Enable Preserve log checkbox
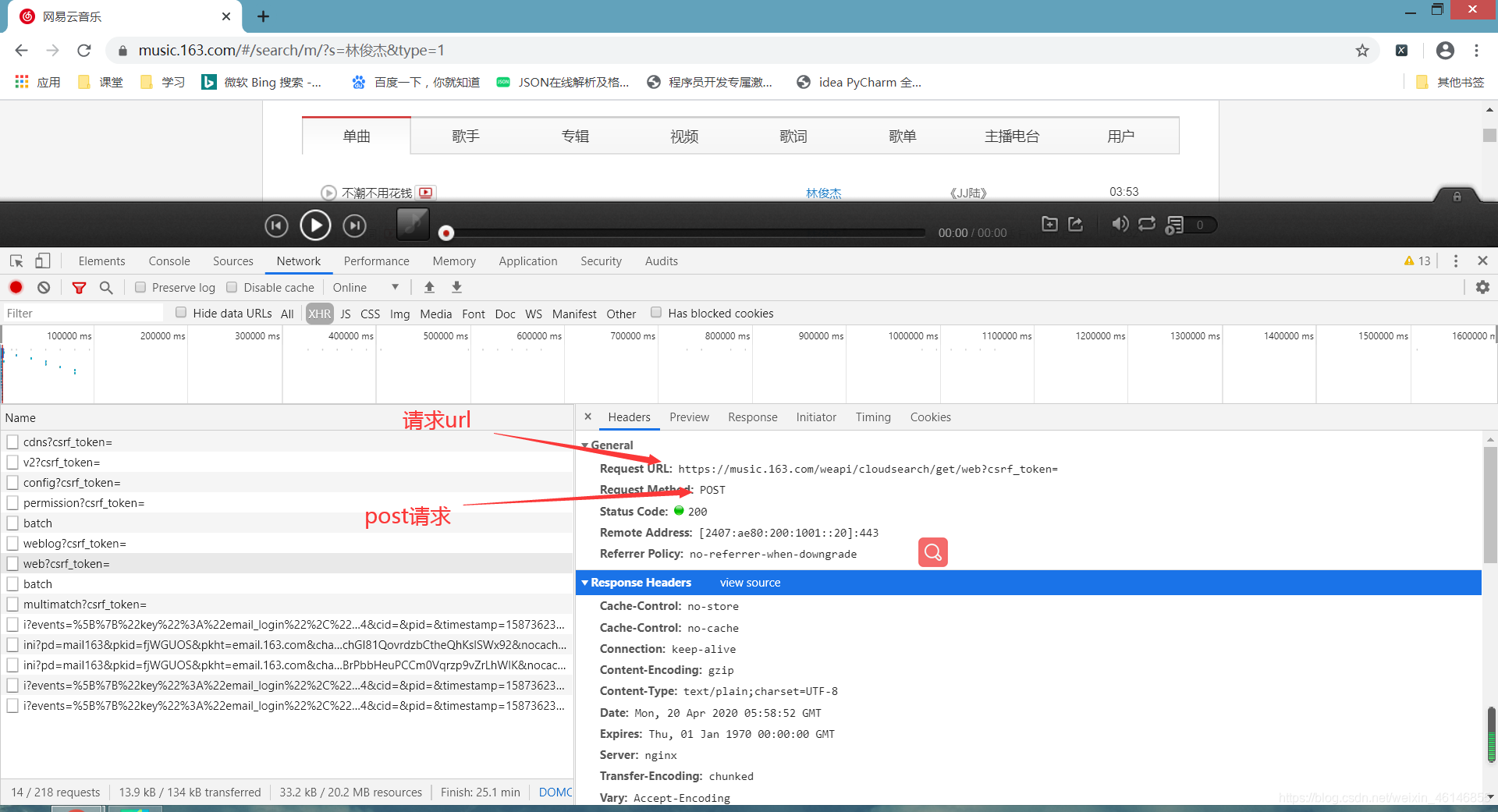This screenshot has height=812, width=1498. pyautogui.click(x=140, y=287)
